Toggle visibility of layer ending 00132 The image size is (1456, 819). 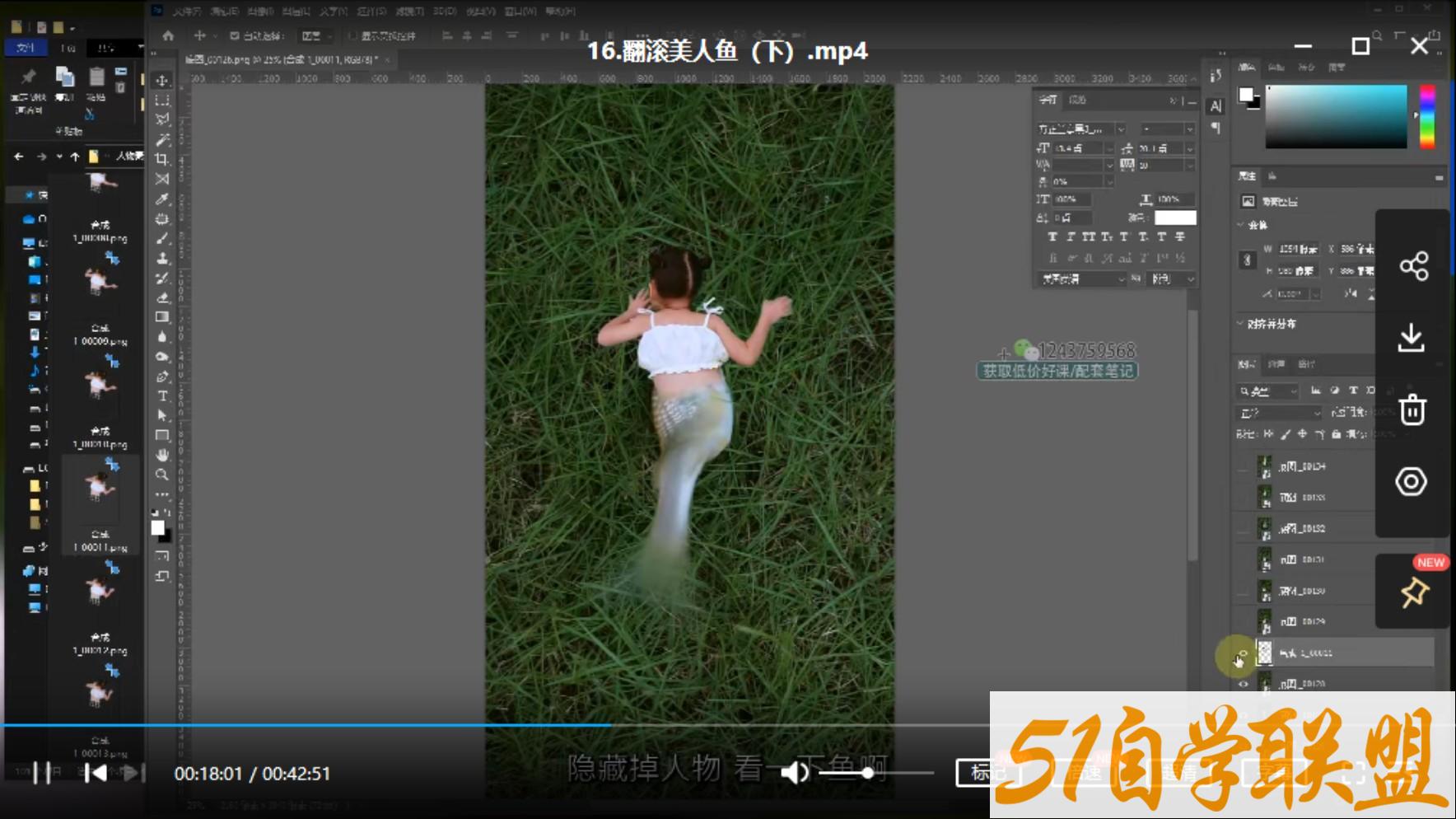1243,528
